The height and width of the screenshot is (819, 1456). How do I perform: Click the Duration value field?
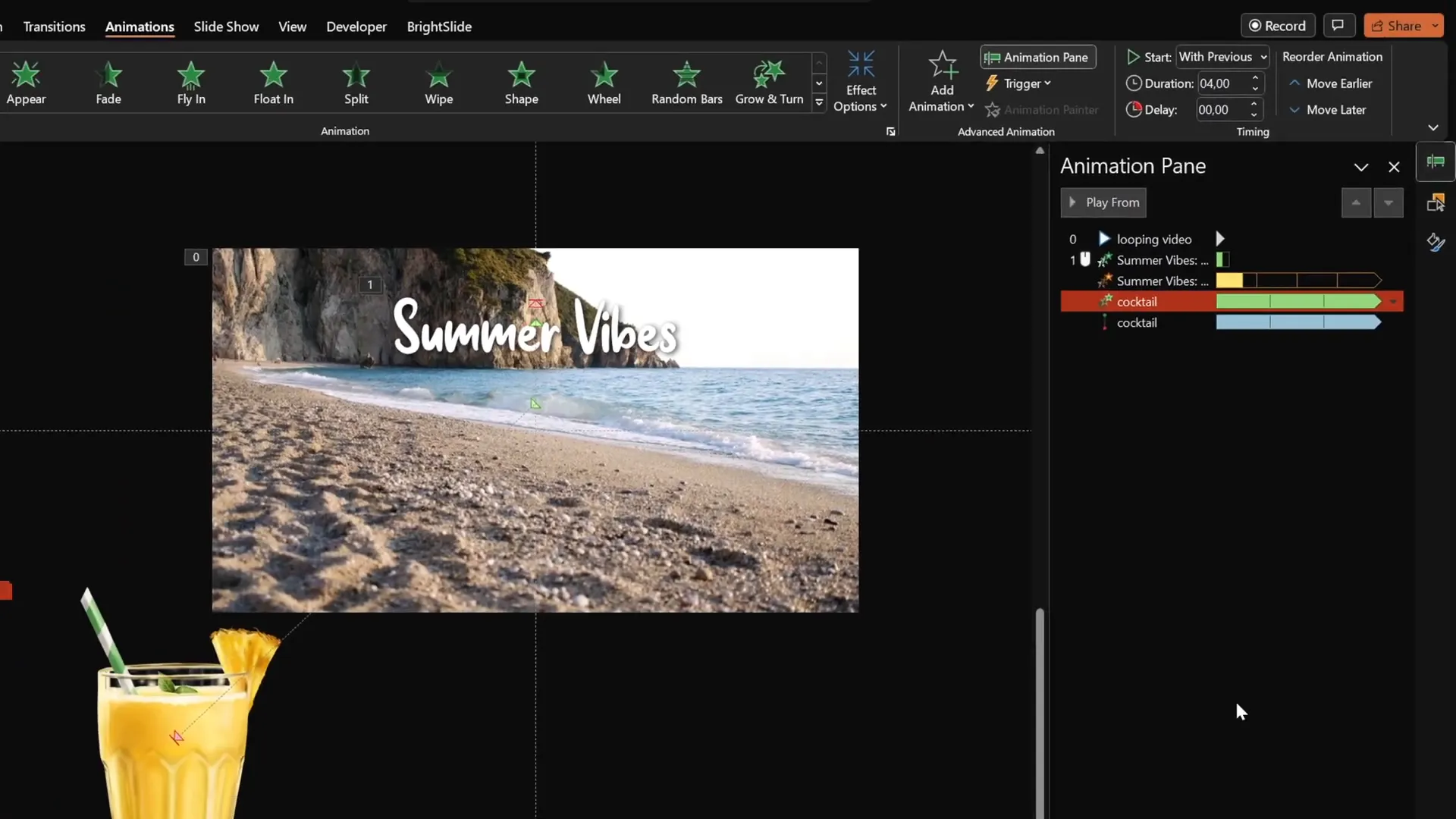(1221, 83)
